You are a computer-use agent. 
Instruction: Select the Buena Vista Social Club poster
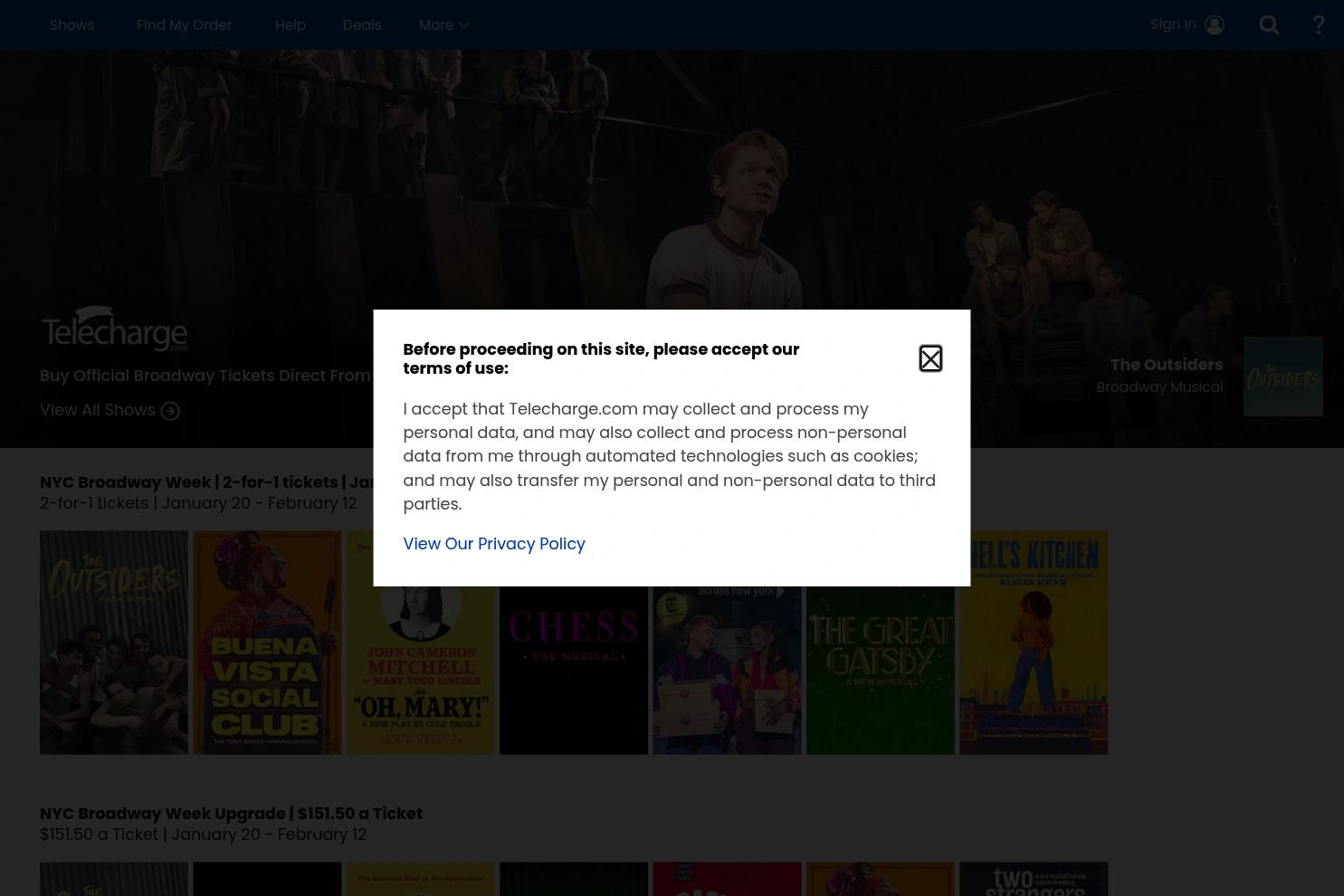click(267, 643)
